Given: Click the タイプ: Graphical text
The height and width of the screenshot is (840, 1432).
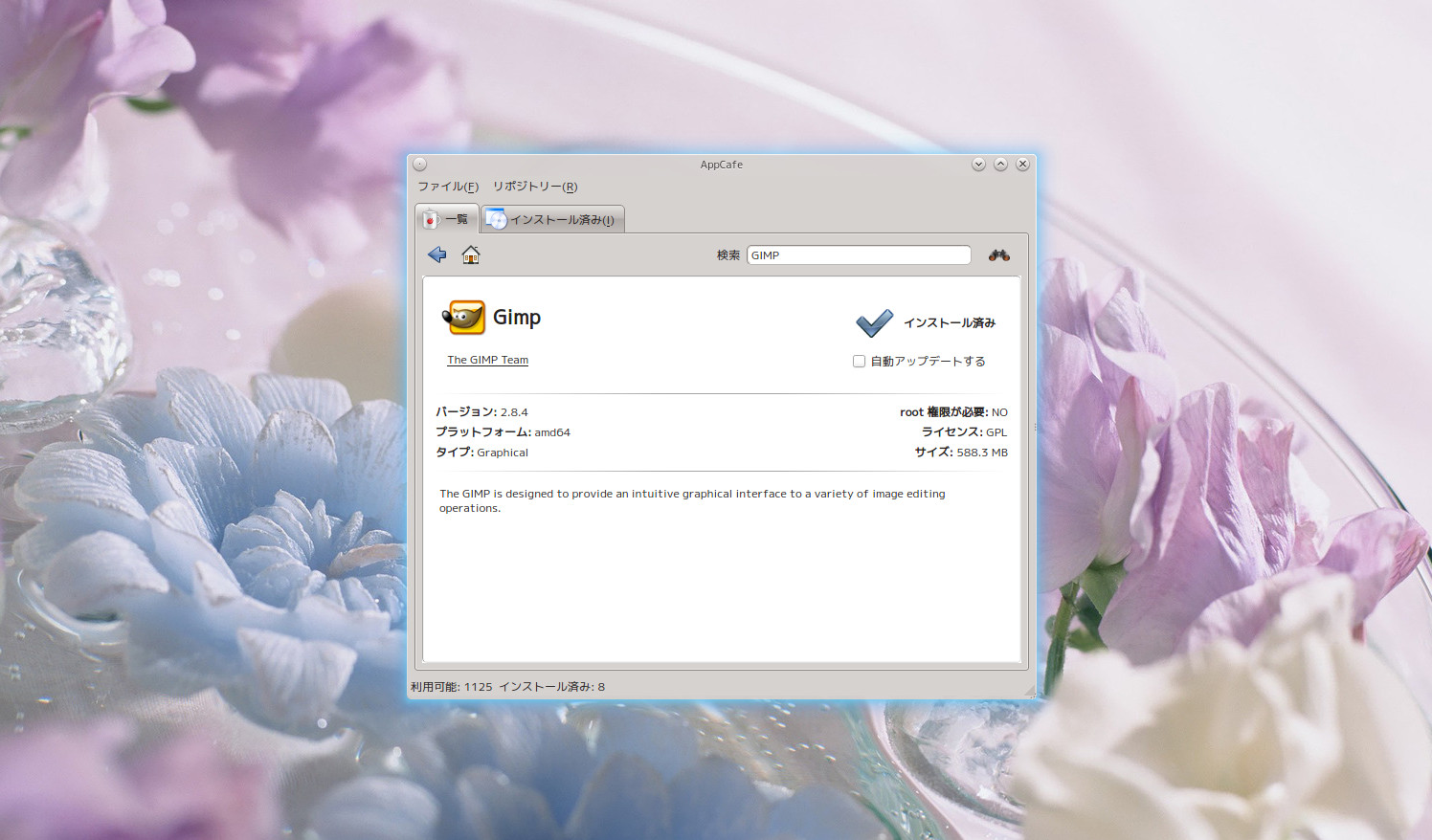Looking at the screenshot, I should click(481, 453).
